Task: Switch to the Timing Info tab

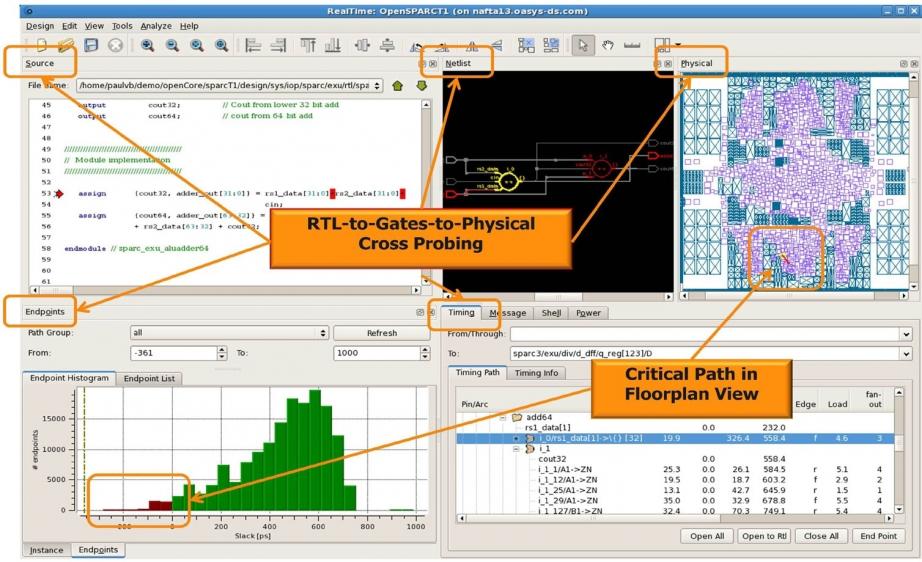Action: 536,373
